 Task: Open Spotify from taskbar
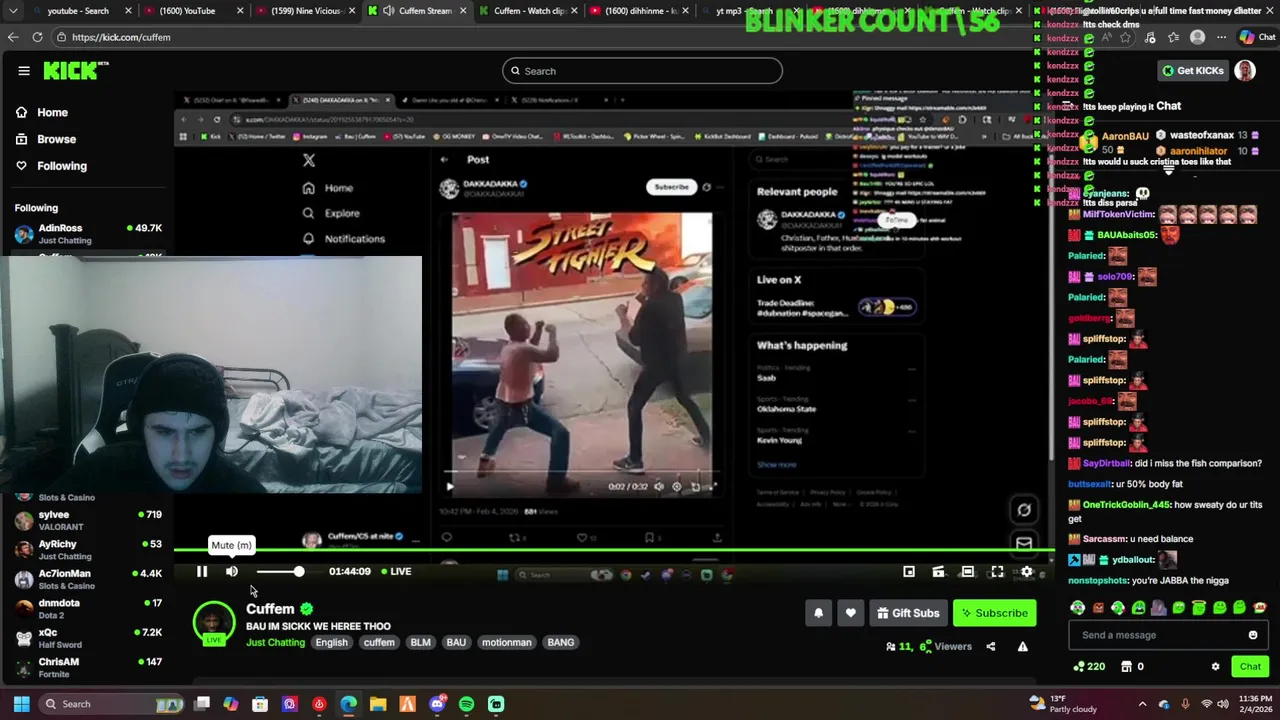click(x=466, y=704)
